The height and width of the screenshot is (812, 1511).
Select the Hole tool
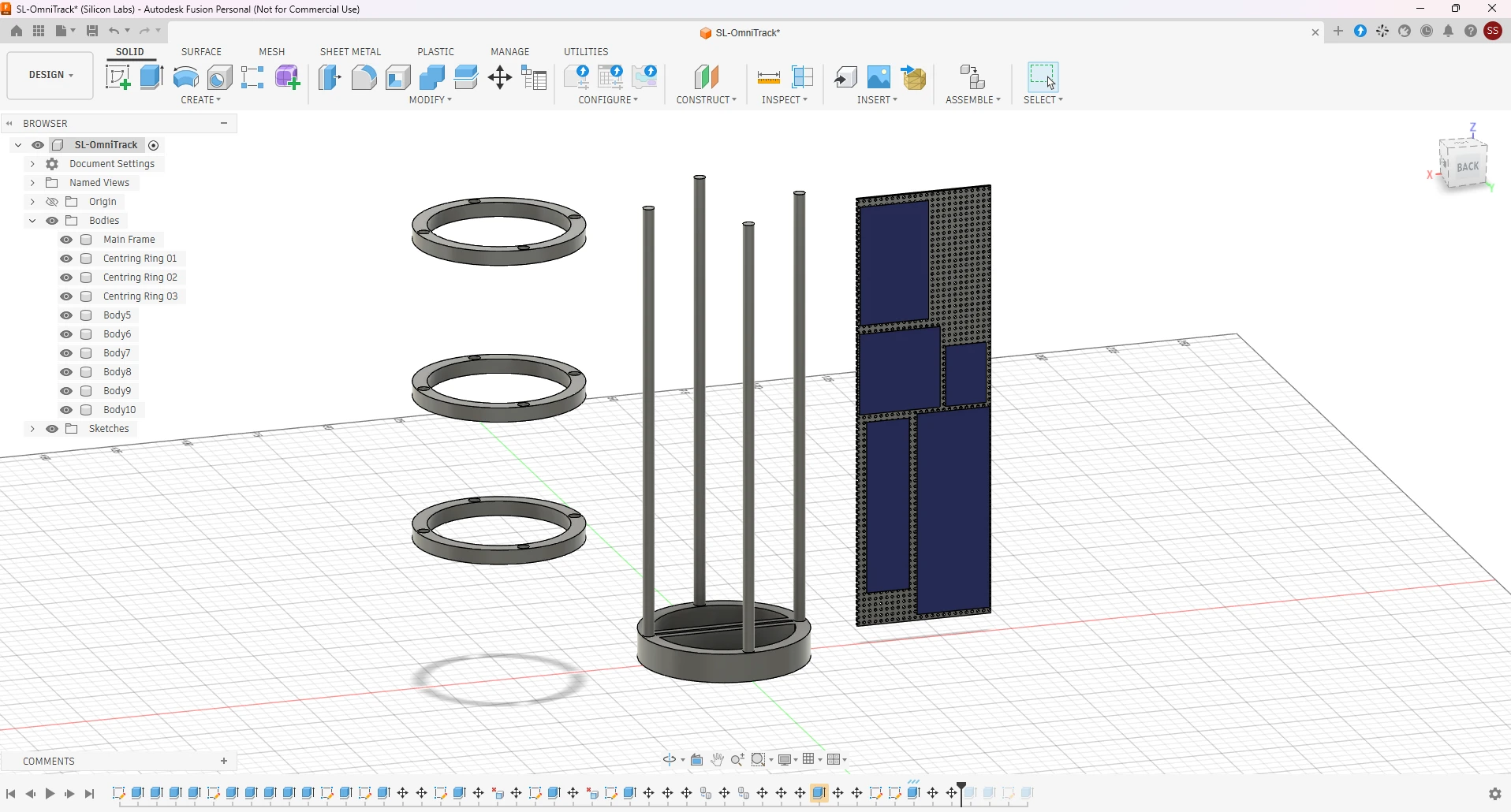coord(220,77)
